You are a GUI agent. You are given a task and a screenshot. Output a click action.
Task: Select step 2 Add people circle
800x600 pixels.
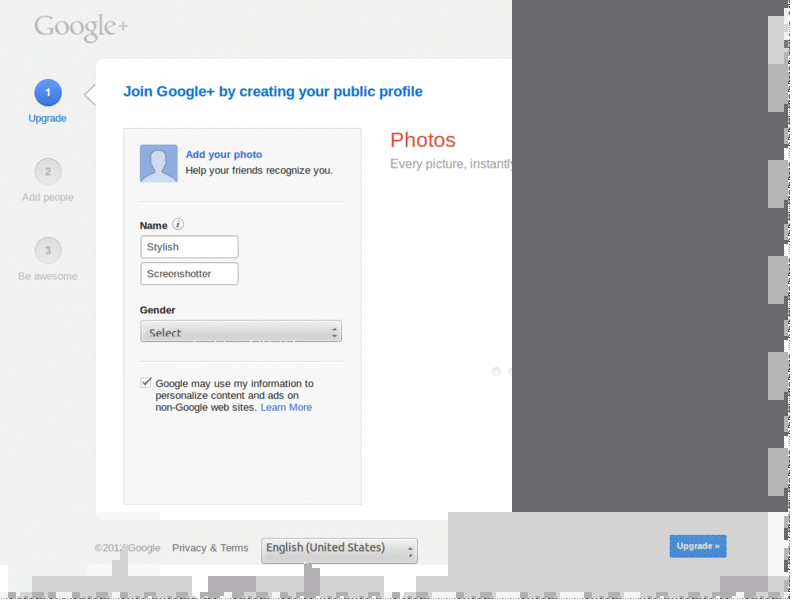pos(48,171)
